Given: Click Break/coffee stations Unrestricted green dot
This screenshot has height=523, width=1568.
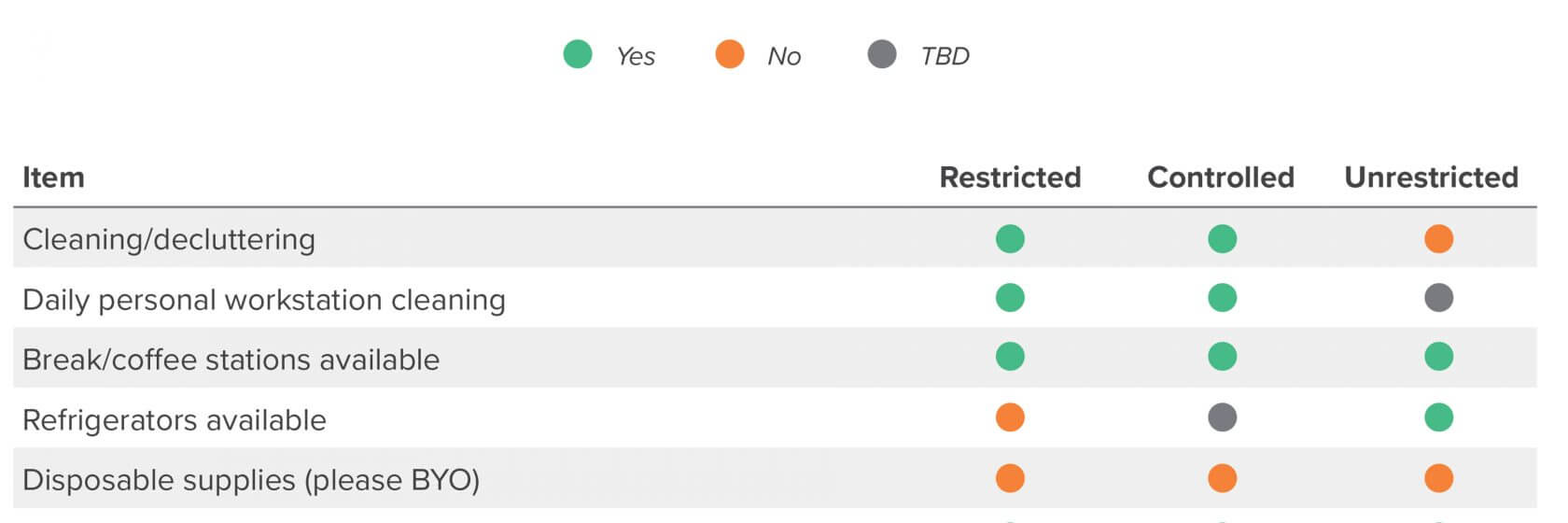Looking at the screenshot, I should tap(1439, 357).
